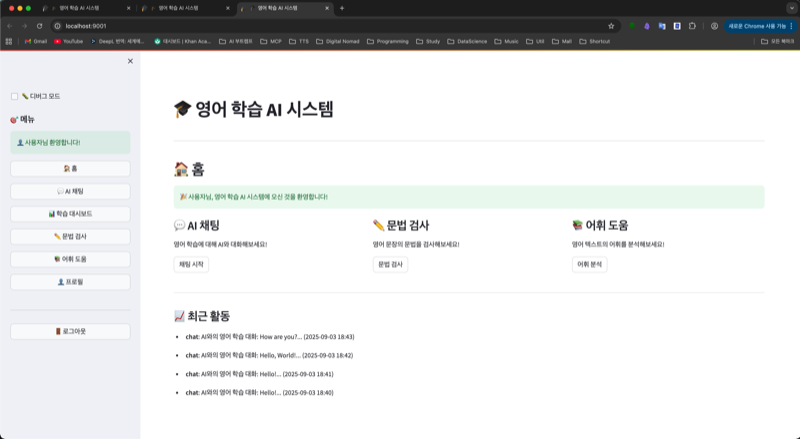
Task: Open the 학습 대시보드 sidebar item
Action: point(70,214)
